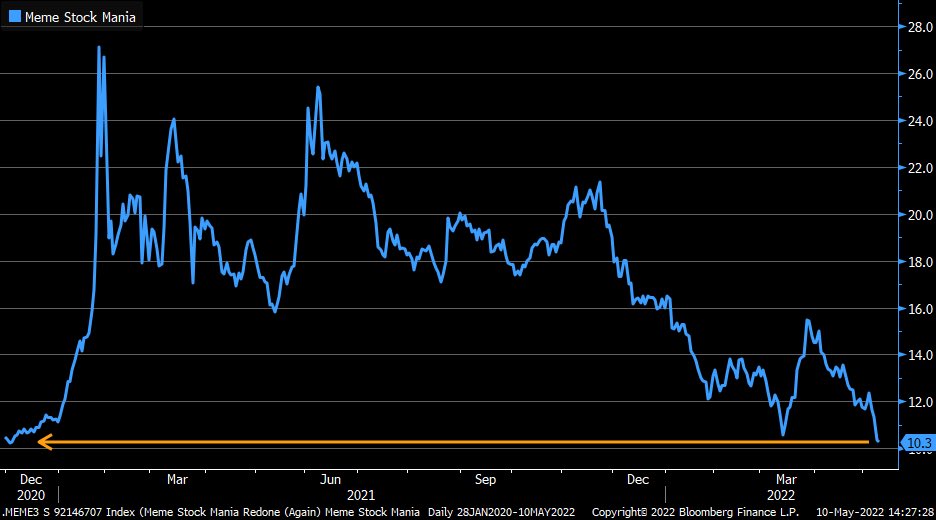Click the 18.0 y-axis label
This screenshot has height=520, width=936.
coord(920,262)
